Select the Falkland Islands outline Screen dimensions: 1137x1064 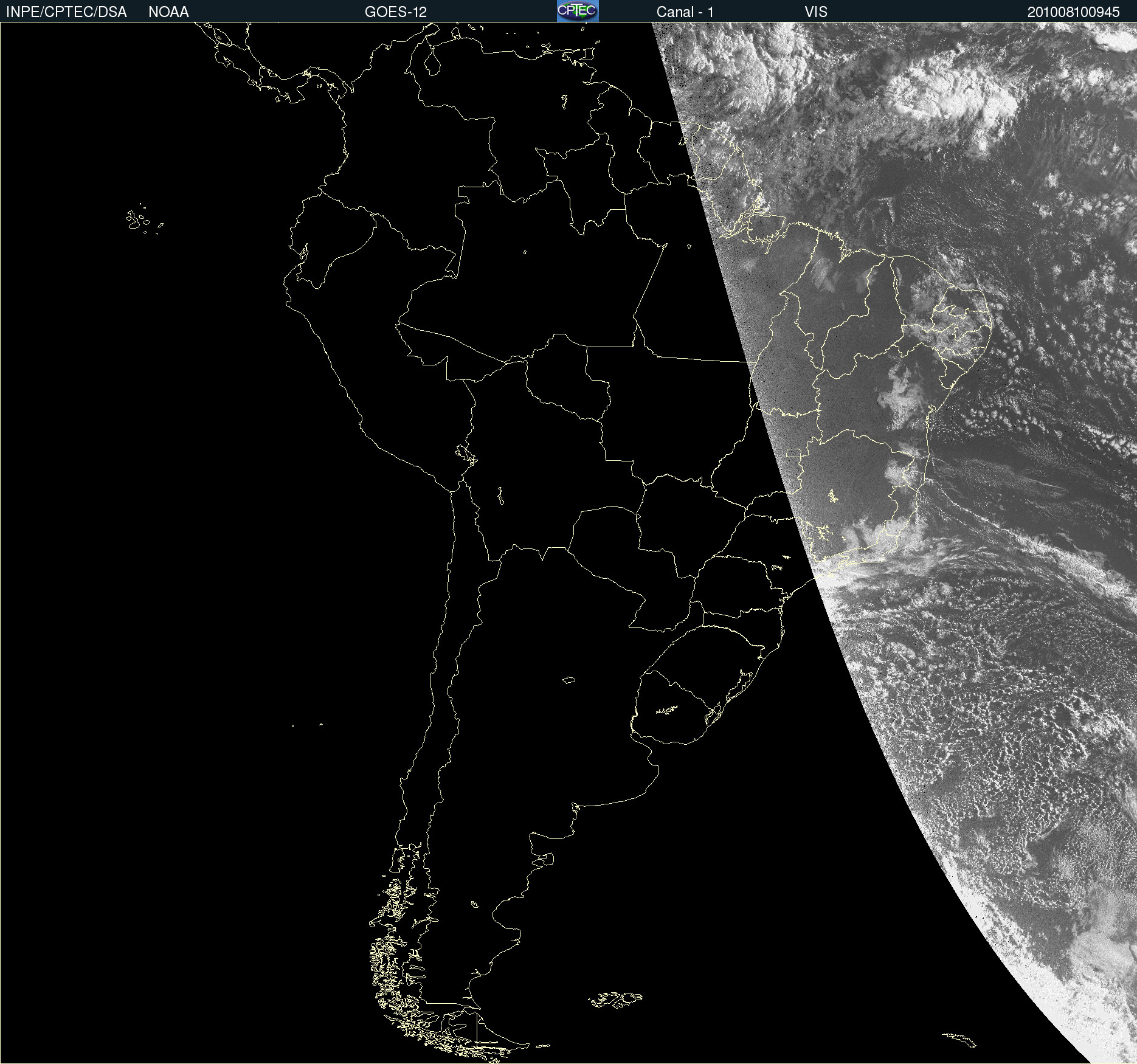point(615,999)
